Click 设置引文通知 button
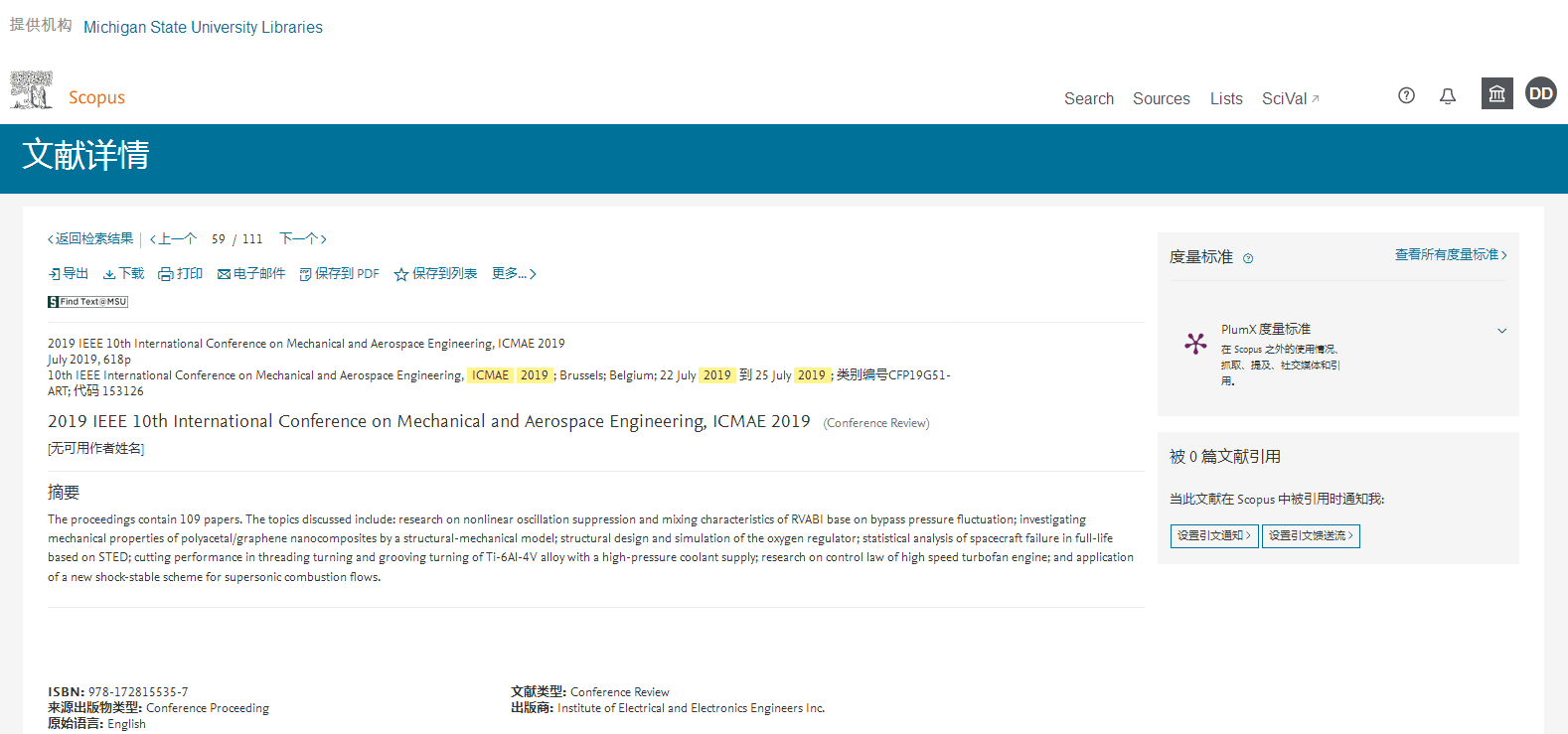The width and height of the screenshot is (1568, 734). point(1213,536)
